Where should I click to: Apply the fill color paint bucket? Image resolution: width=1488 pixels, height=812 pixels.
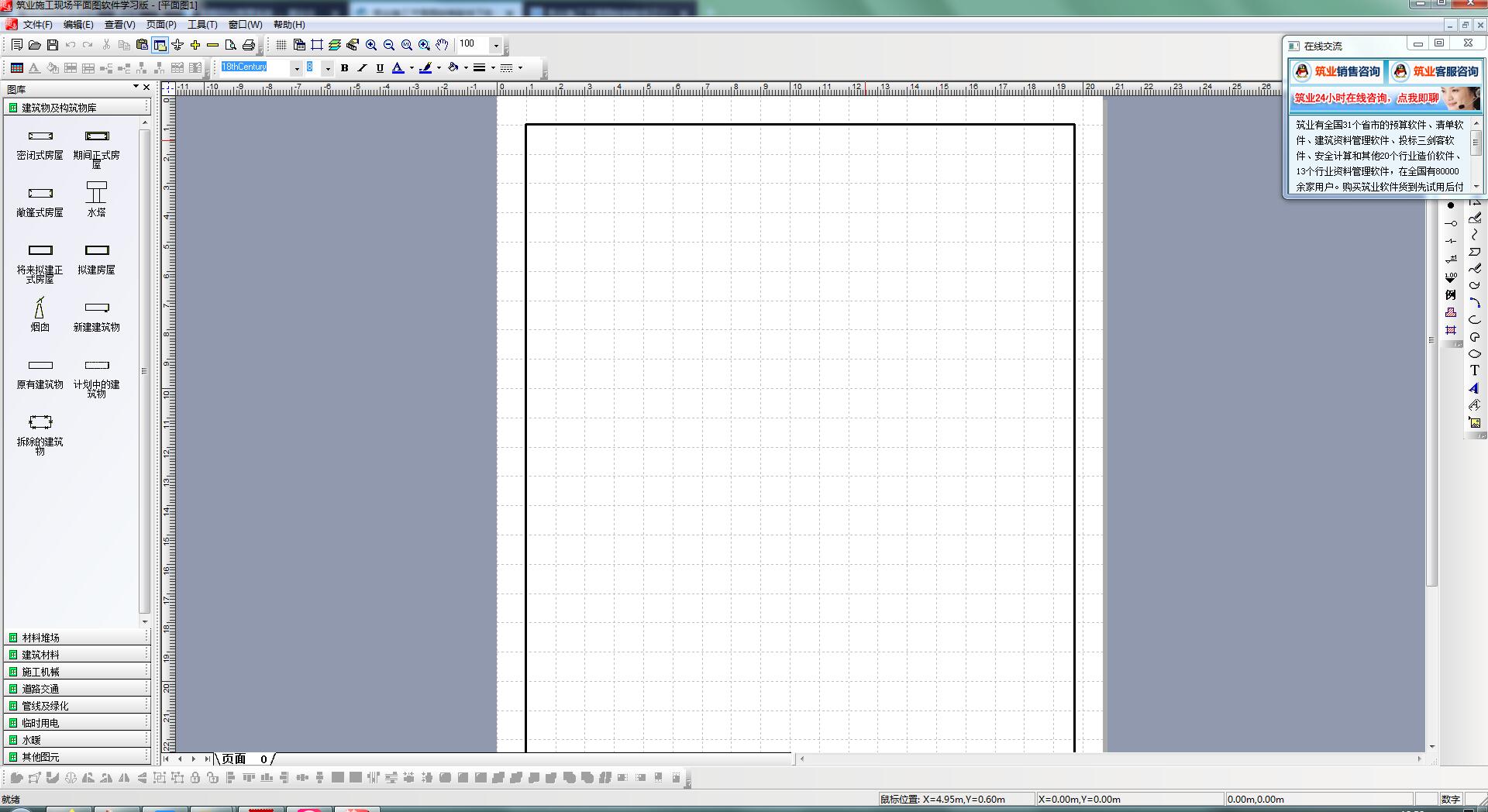453,68
